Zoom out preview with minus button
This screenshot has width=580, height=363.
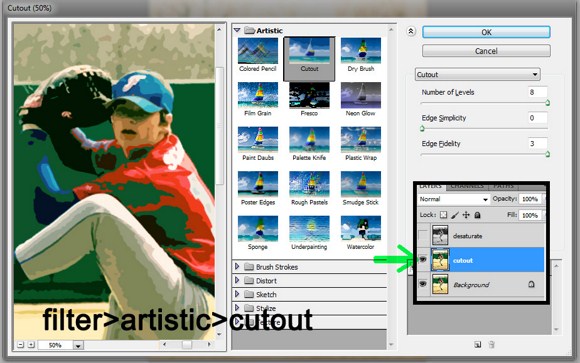[21, 345]
